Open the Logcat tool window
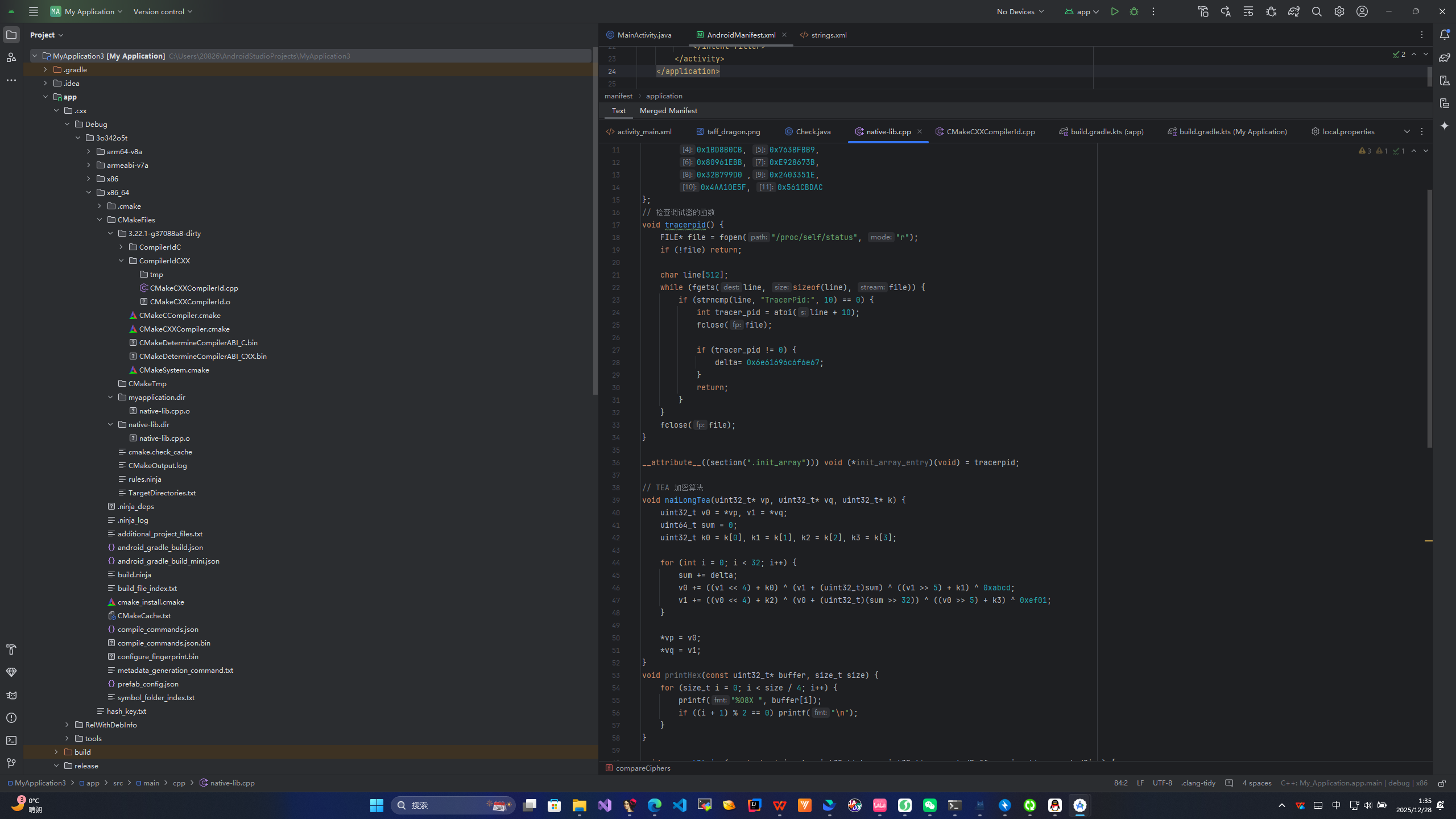 pos(11,695)
